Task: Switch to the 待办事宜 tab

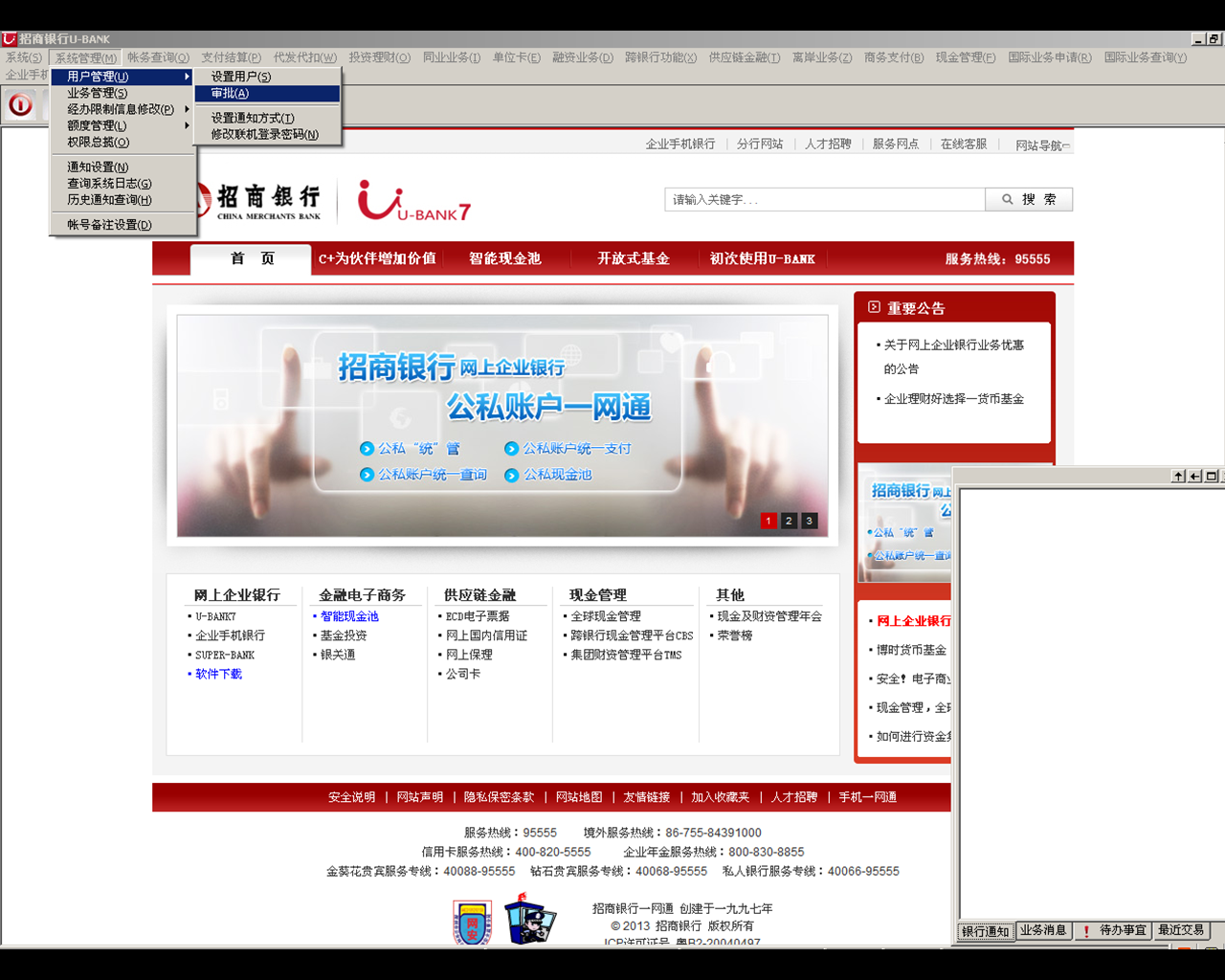Action: (x=1113, y=930)
